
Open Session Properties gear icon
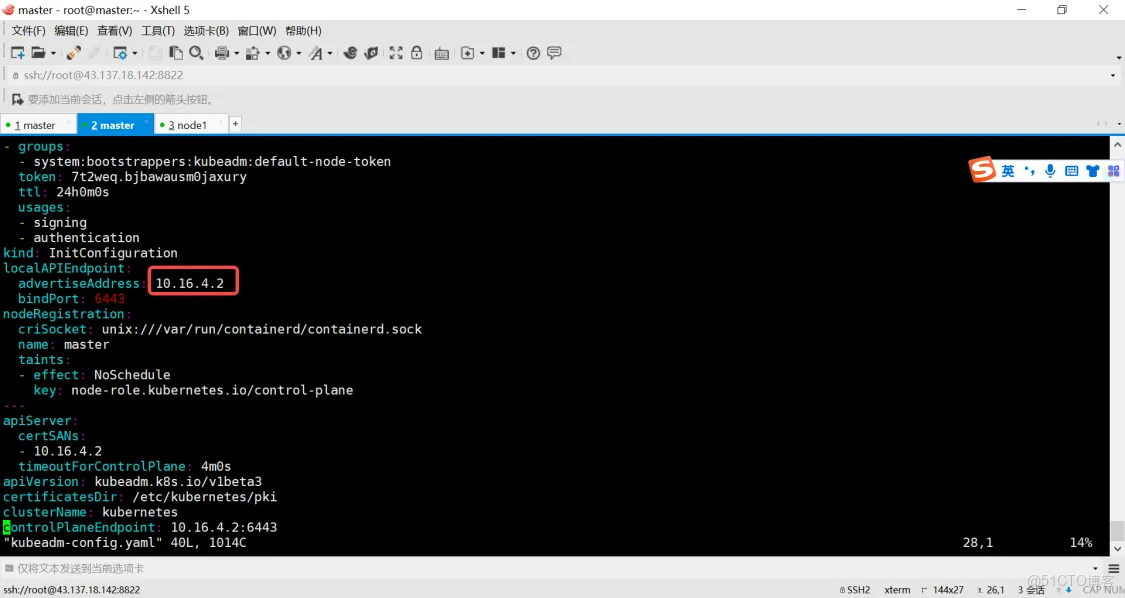click(x=120, y=53)
